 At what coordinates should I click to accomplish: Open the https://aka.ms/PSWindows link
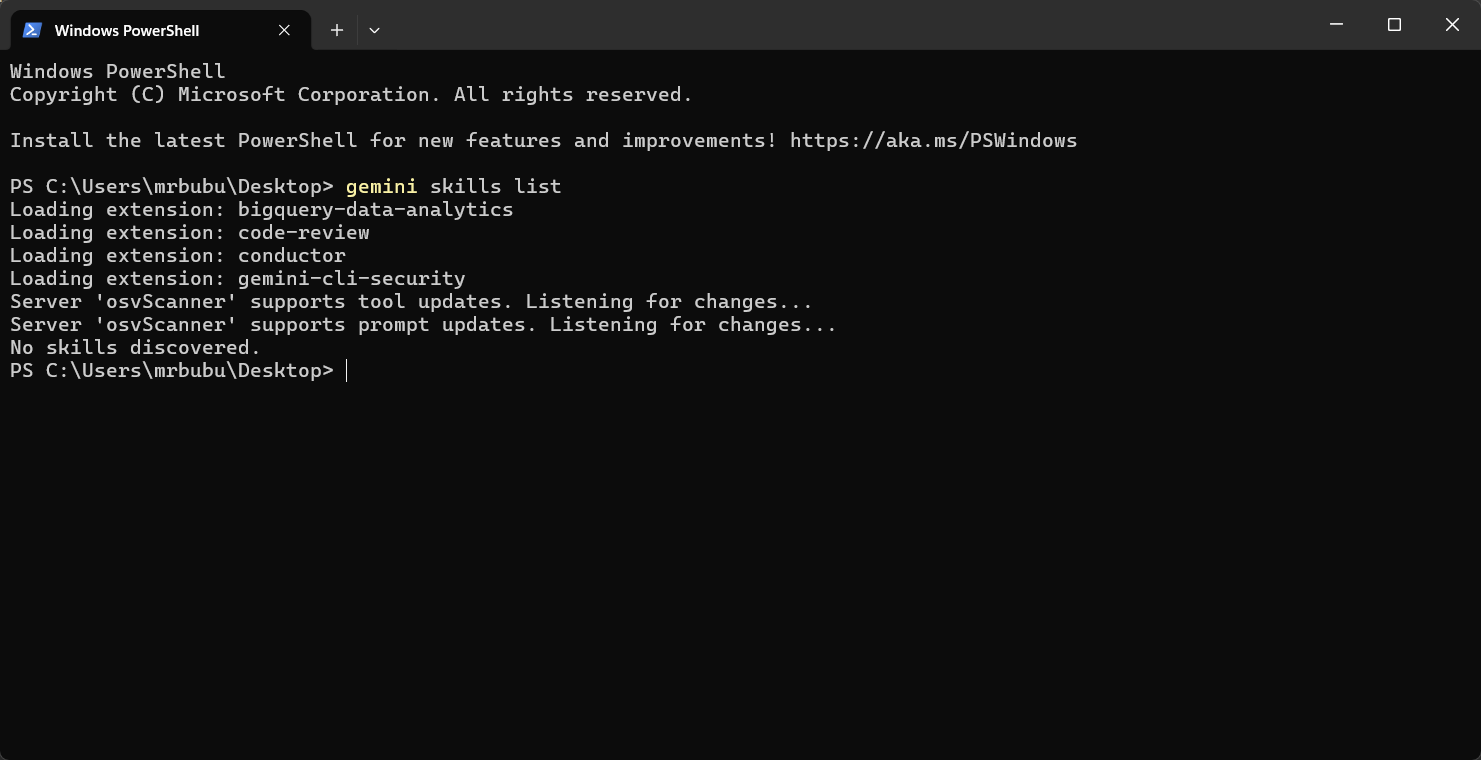(x=933, y=140)
